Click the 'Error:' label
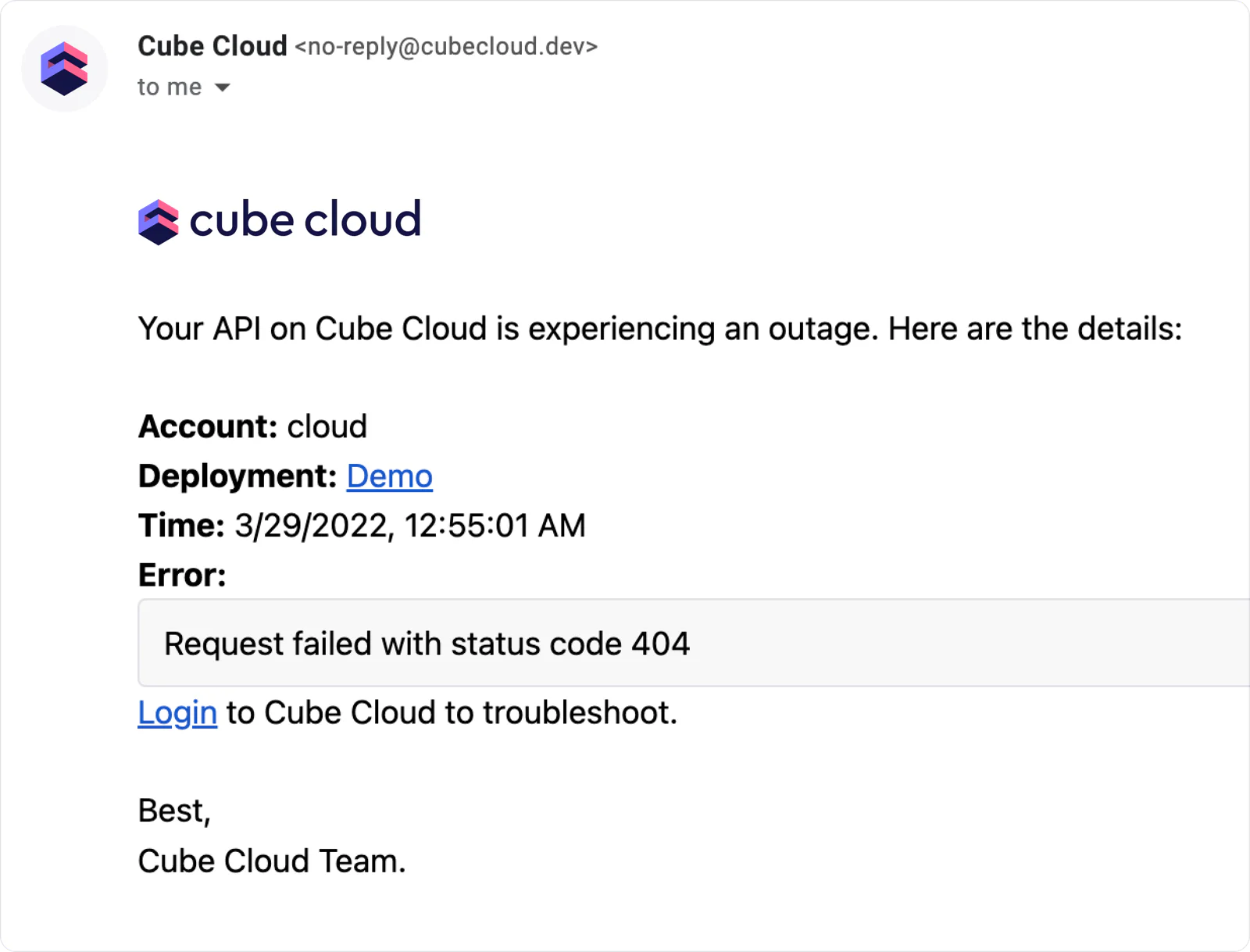1250x952 pixels. coord(182,576)
